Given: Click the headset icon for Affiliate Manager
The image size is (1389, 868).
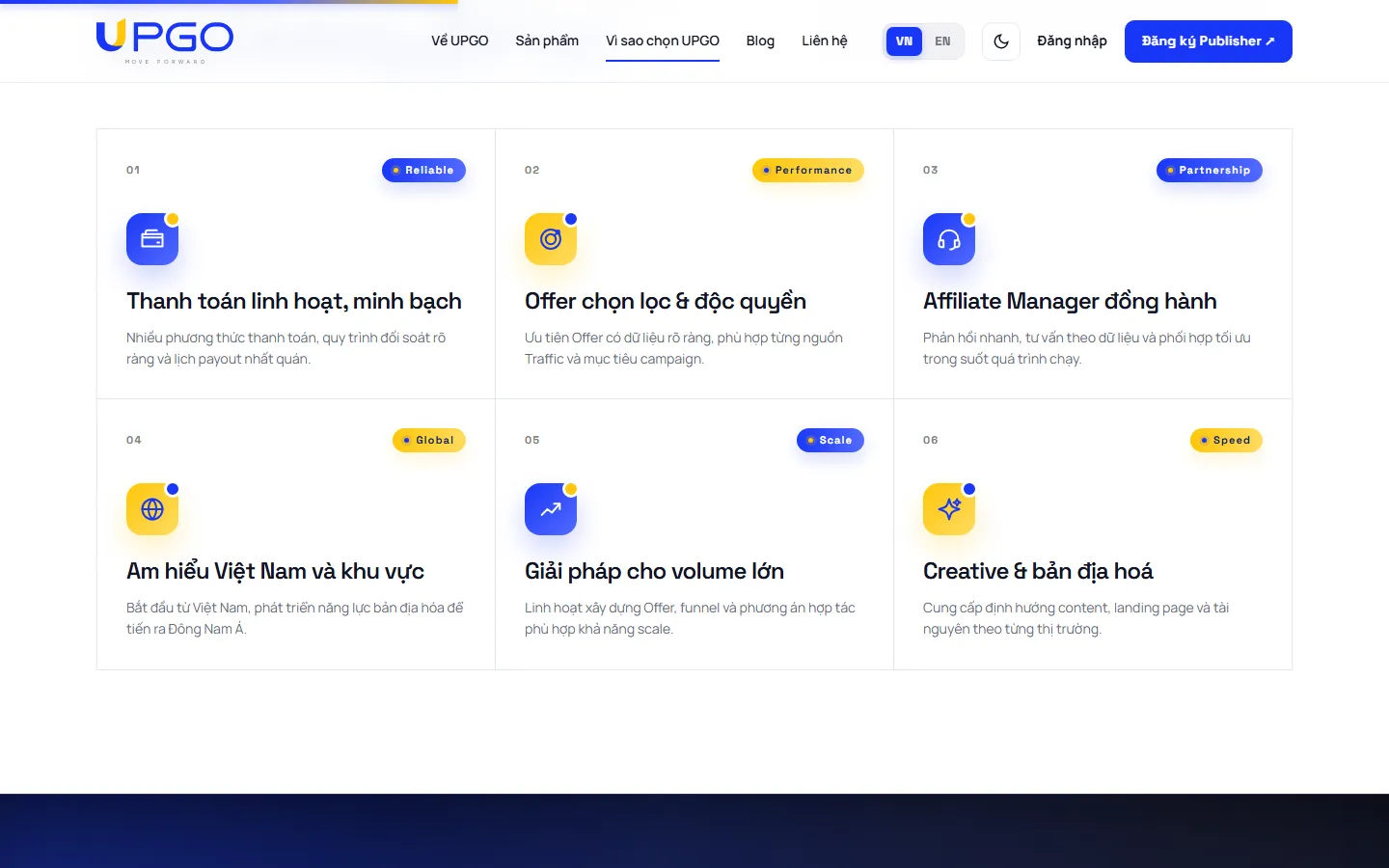Looking at the screenshot, I should [949, 239].
